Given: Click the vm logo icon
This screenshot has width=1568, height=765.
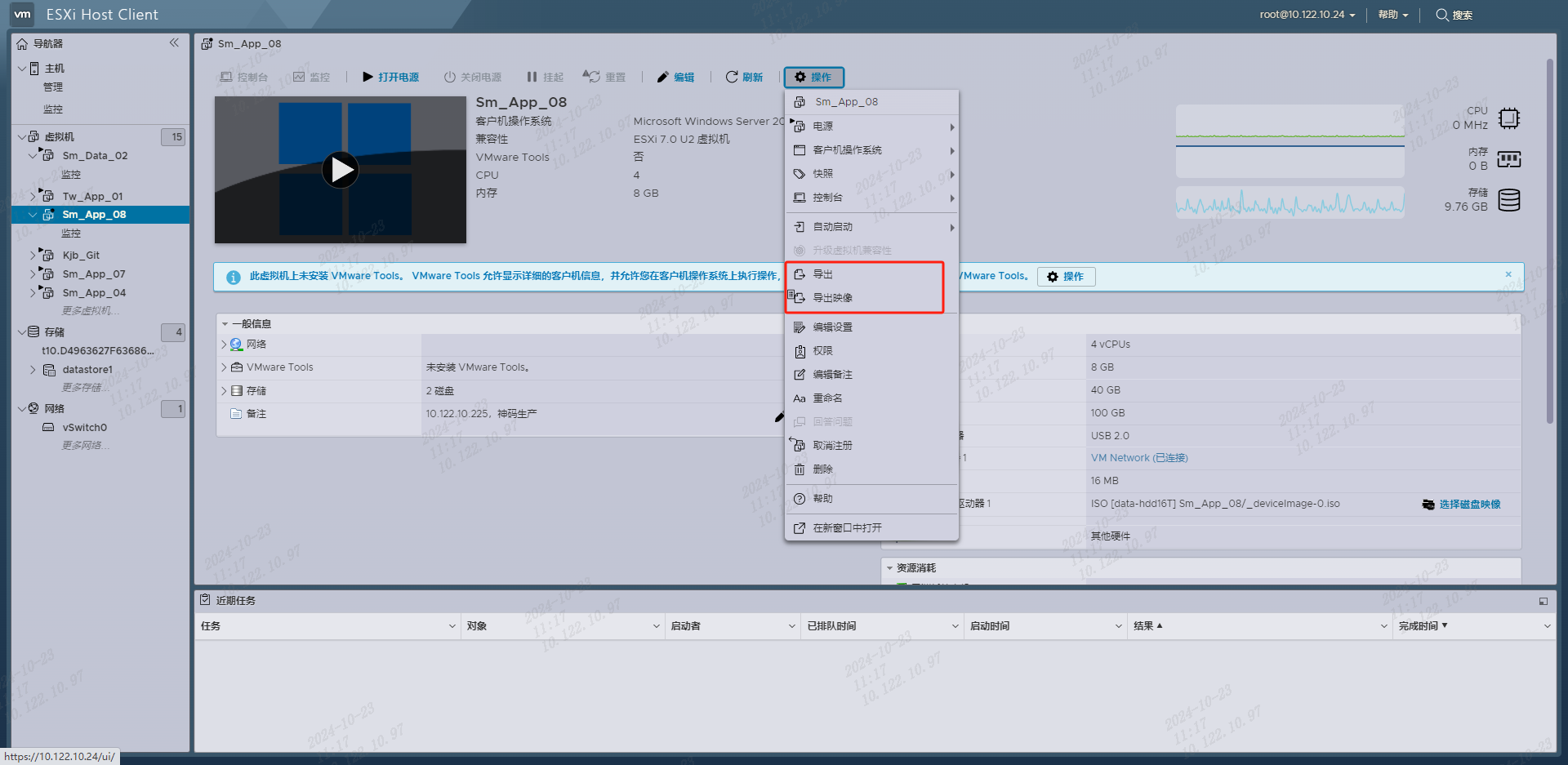Looking at the screenshot, I should [22, 14].
